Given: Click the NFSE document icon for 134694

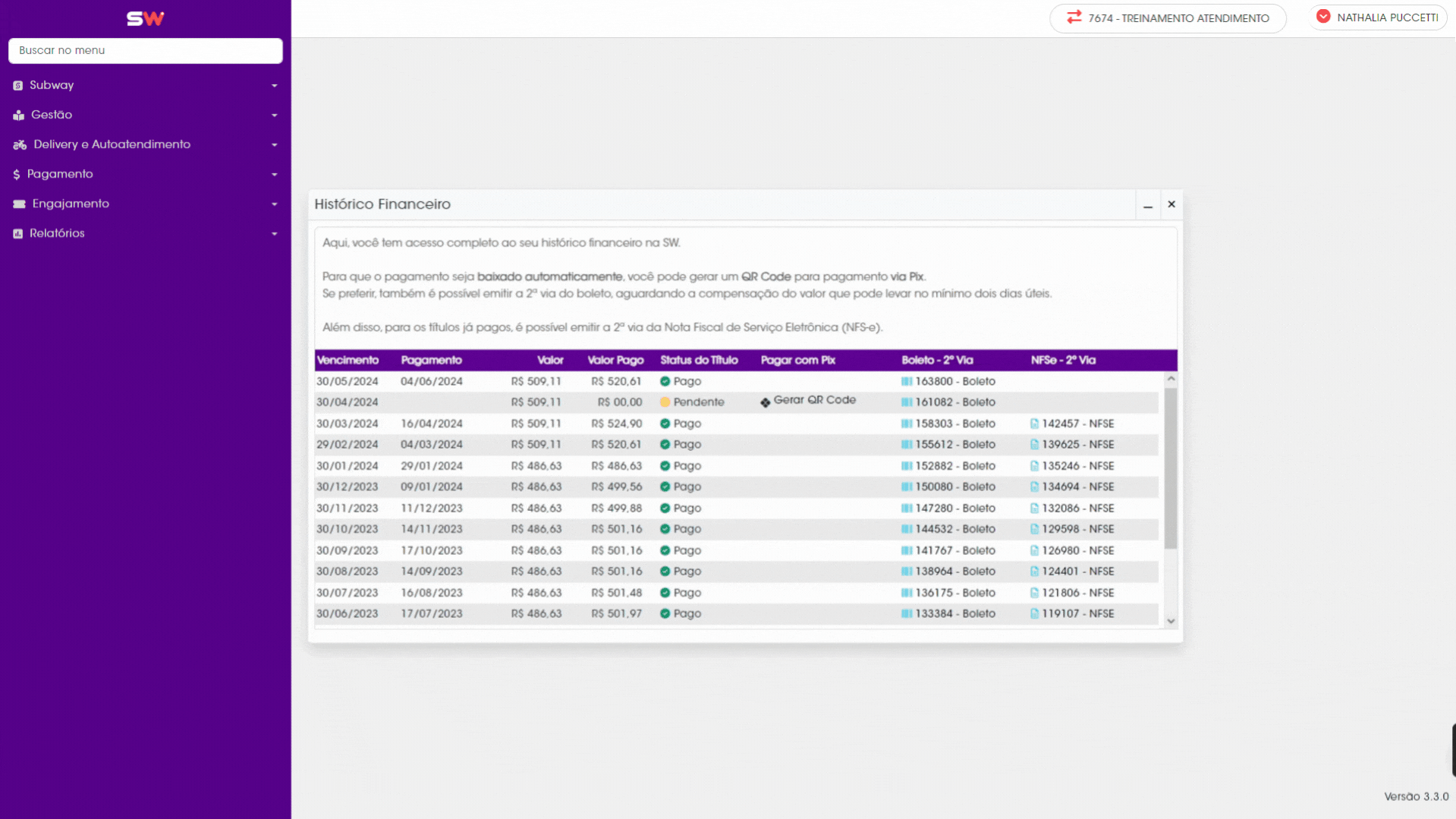Looking at the screenshot, I should (1034, 487).
